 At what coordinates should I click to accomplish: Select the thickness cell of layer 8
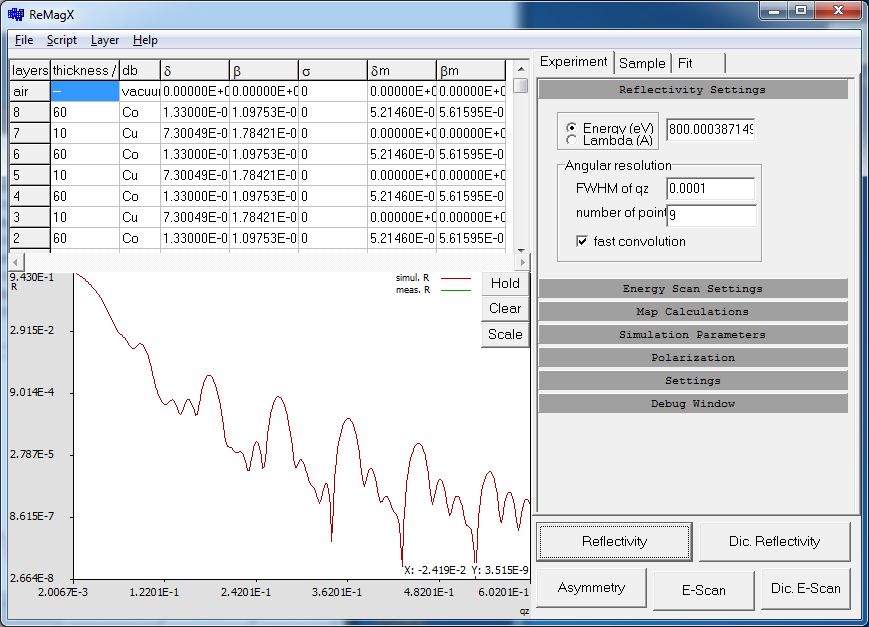click(84, 113)
